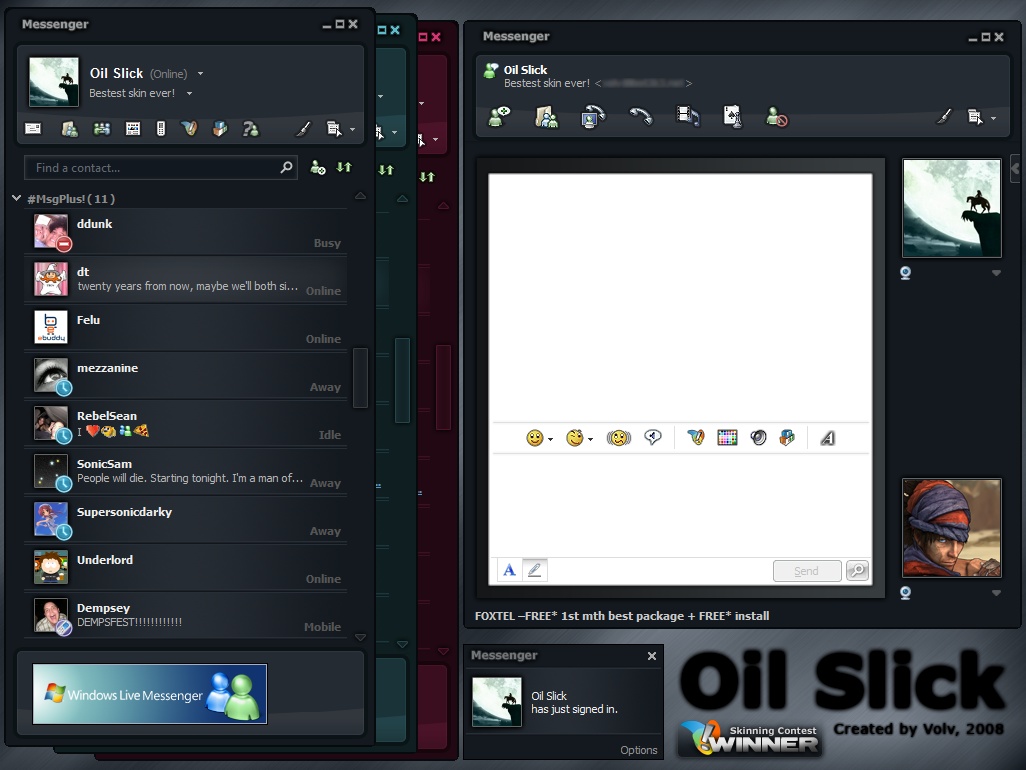This screenshot has height=770, width=1026.
Task: Select contact mezzanine in the list
Action: tap(185, 376)
